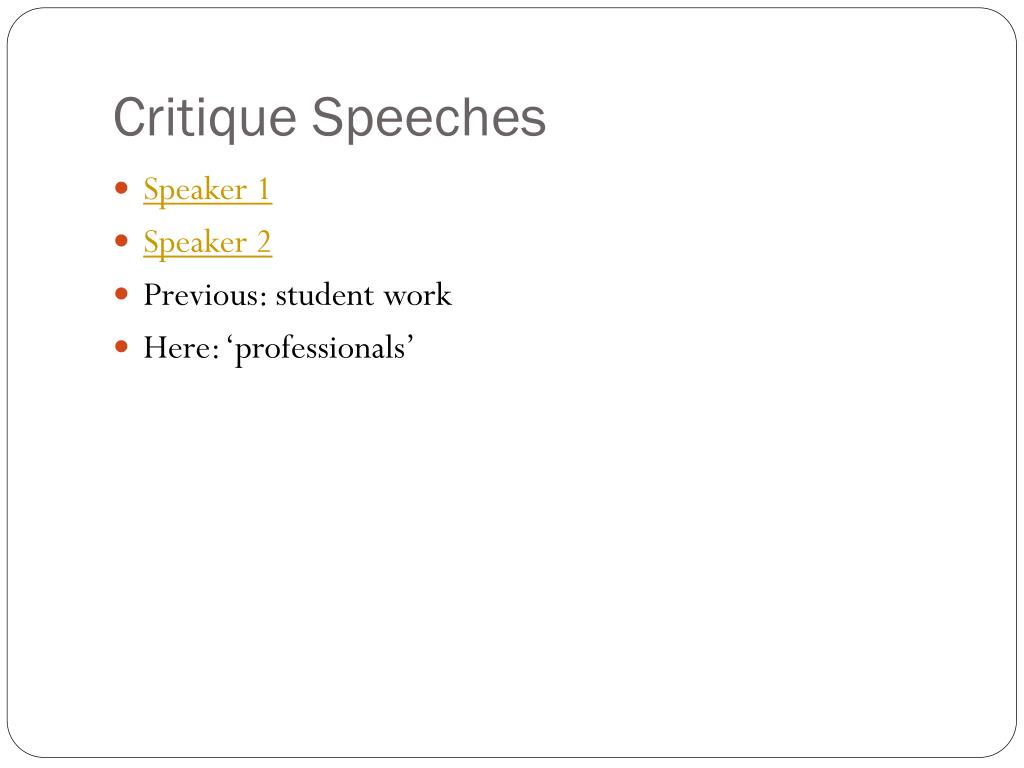Click the bullet before Here: 'professionals'
This screenshot has height=768, width=1024.
(x=121, y=346)
